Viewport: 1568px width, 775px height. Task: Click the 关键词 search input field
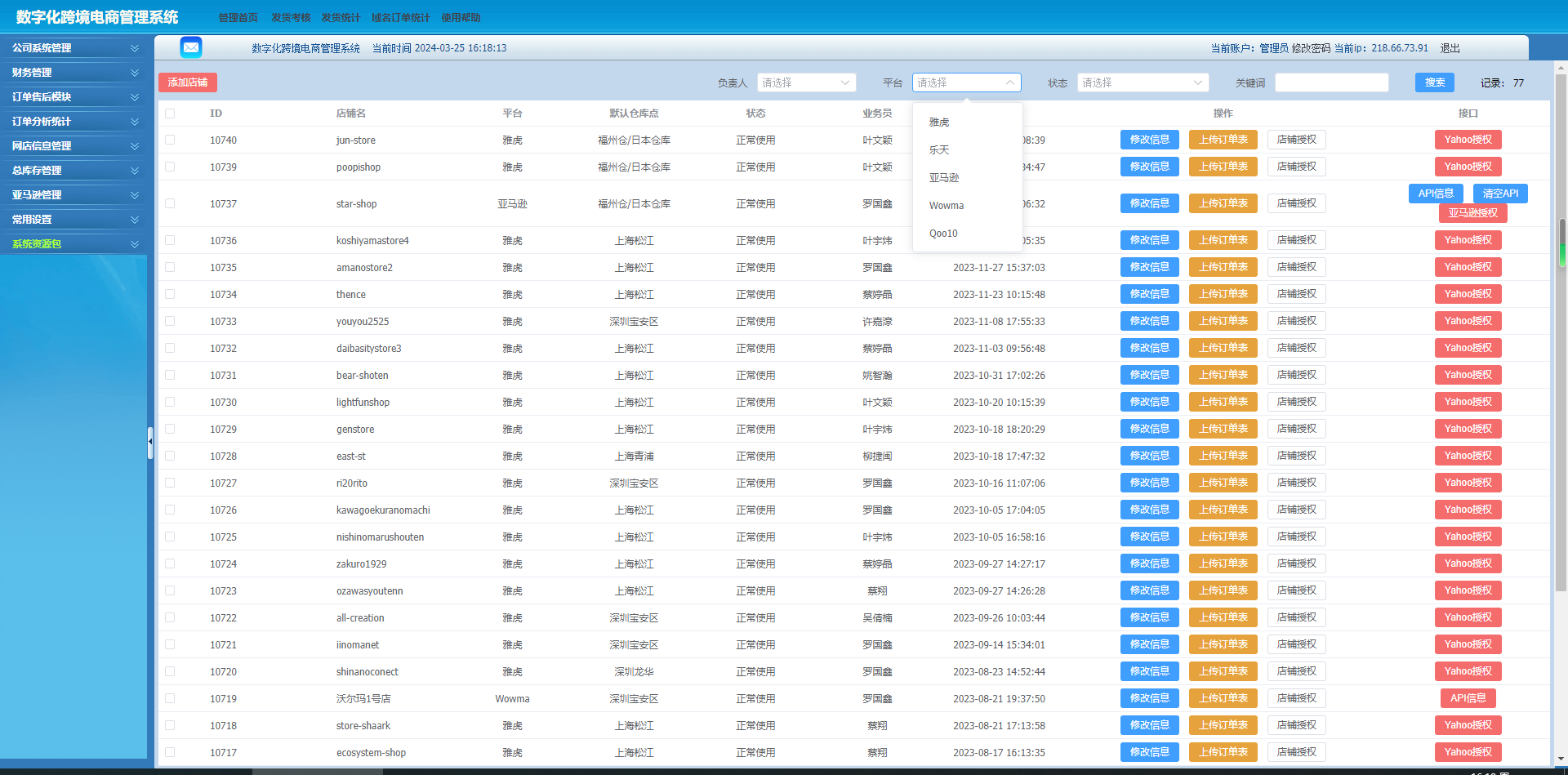(x=1331, y=82)
